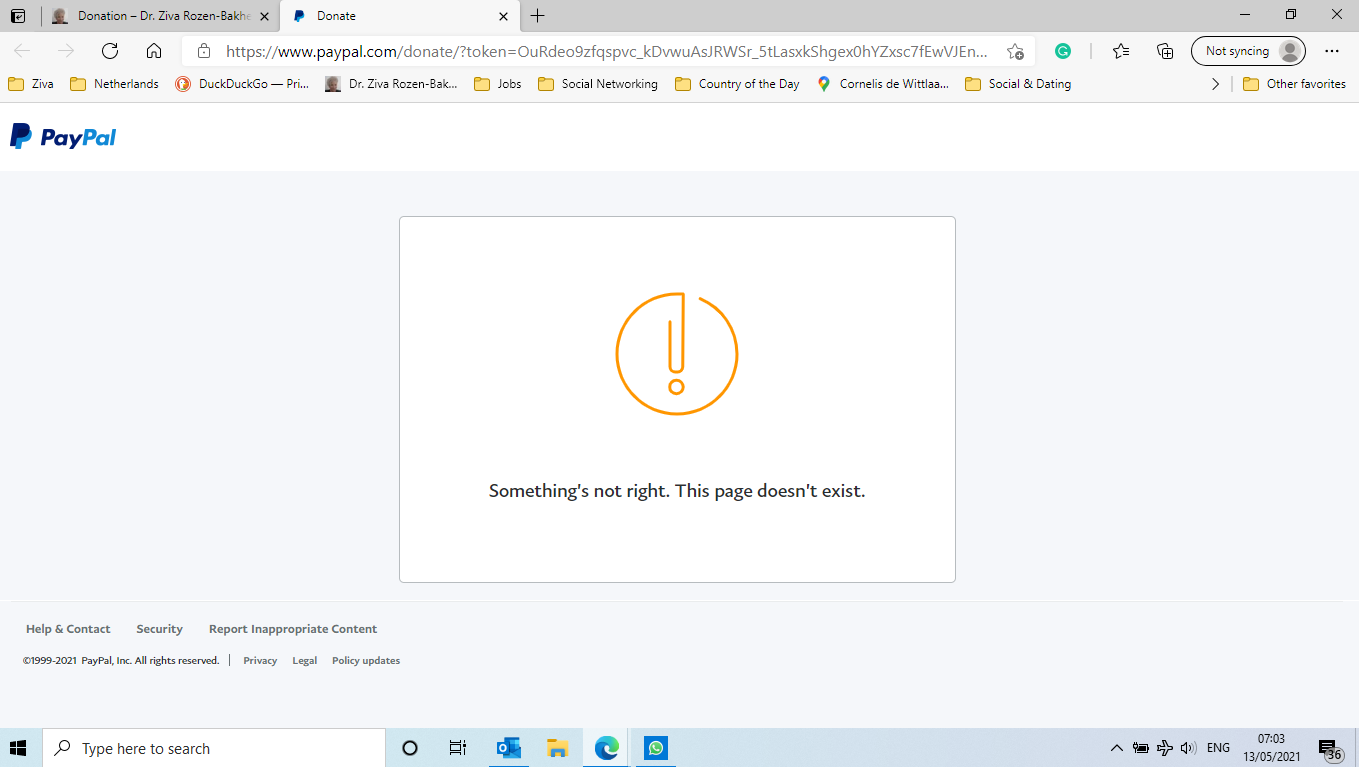Open the Ziva favorites folder

pos(31,84)
